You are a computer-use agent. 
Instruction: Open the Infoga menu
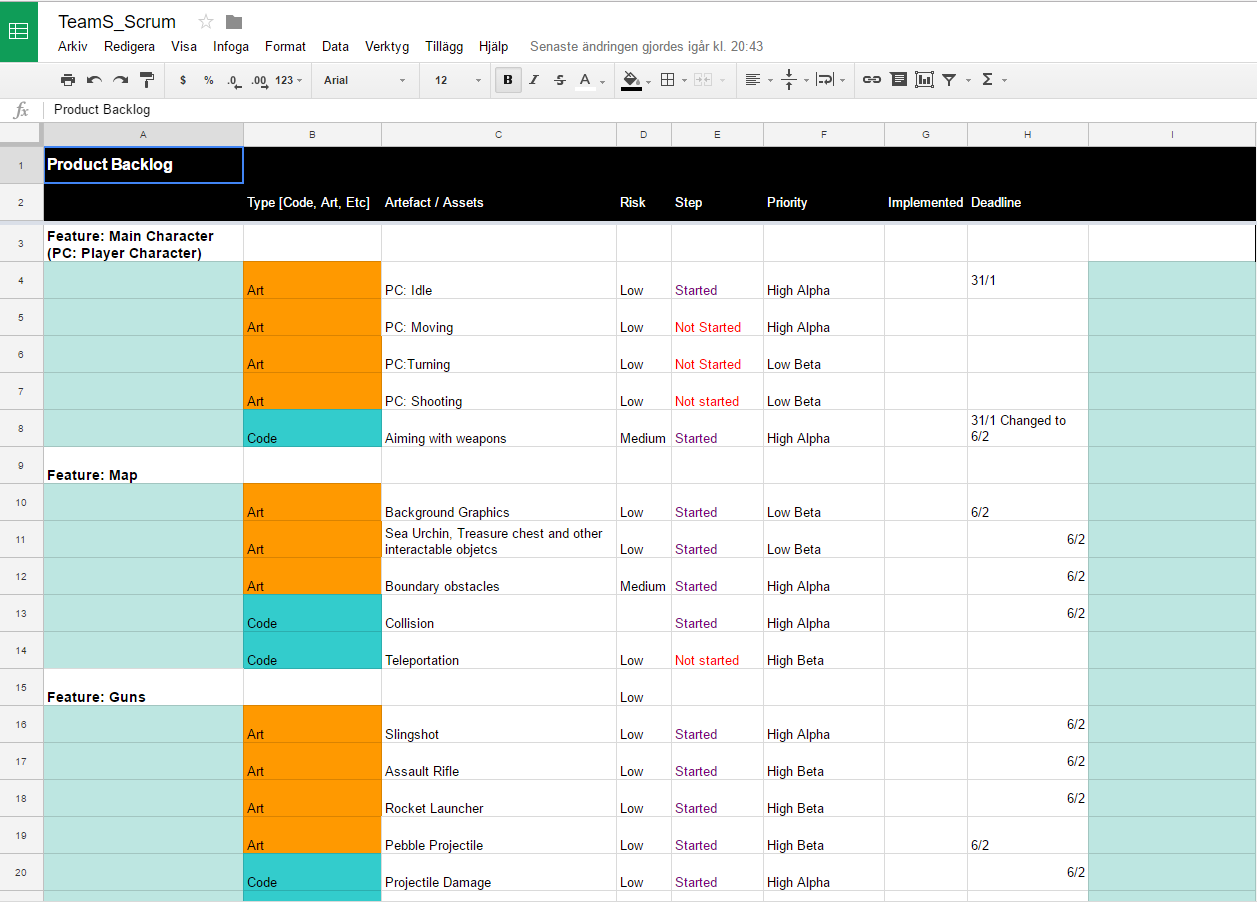(x=231, y=46)
